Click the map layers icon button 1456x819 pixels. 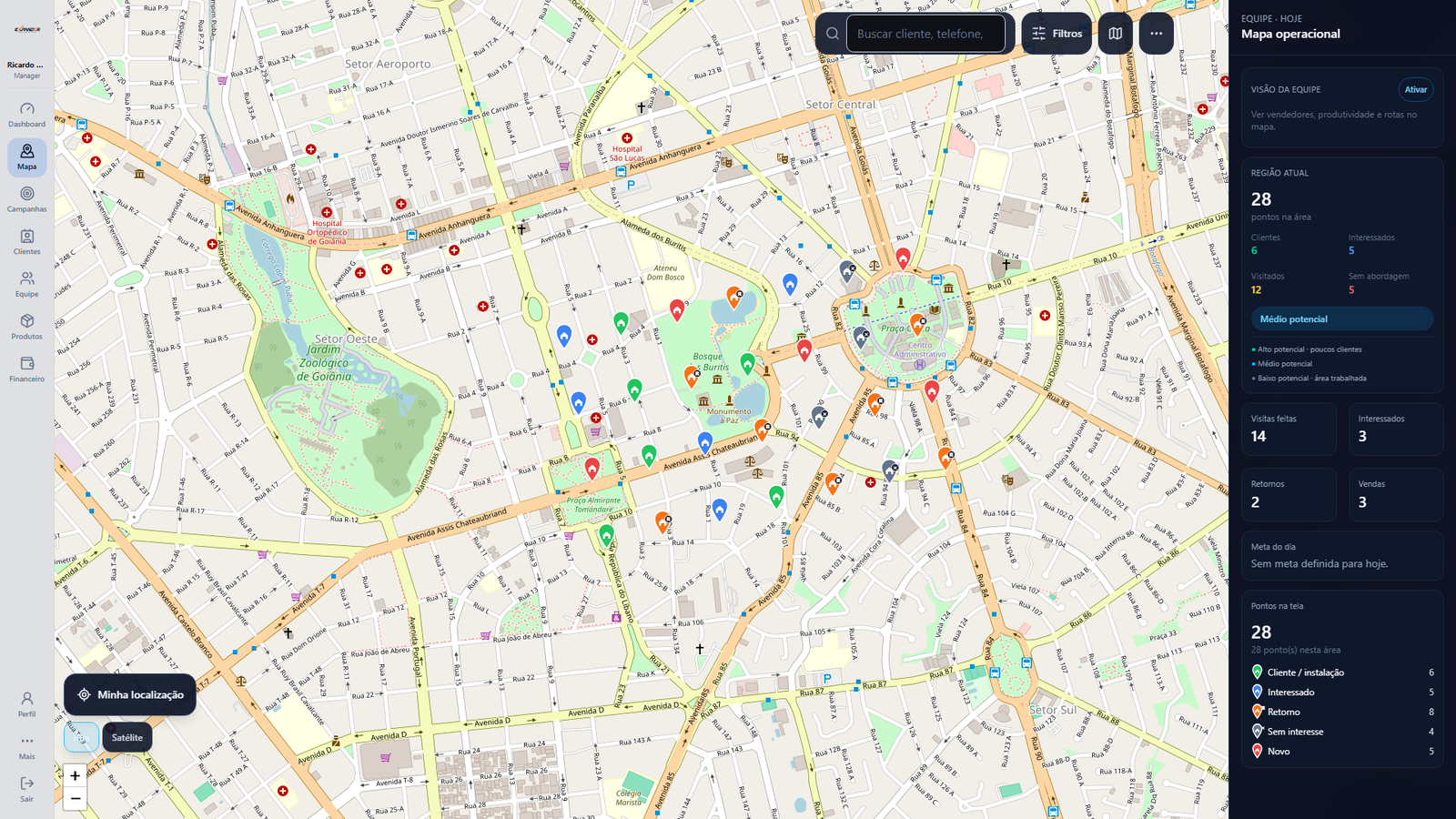pyautogui.click(x=1115, y=34)
